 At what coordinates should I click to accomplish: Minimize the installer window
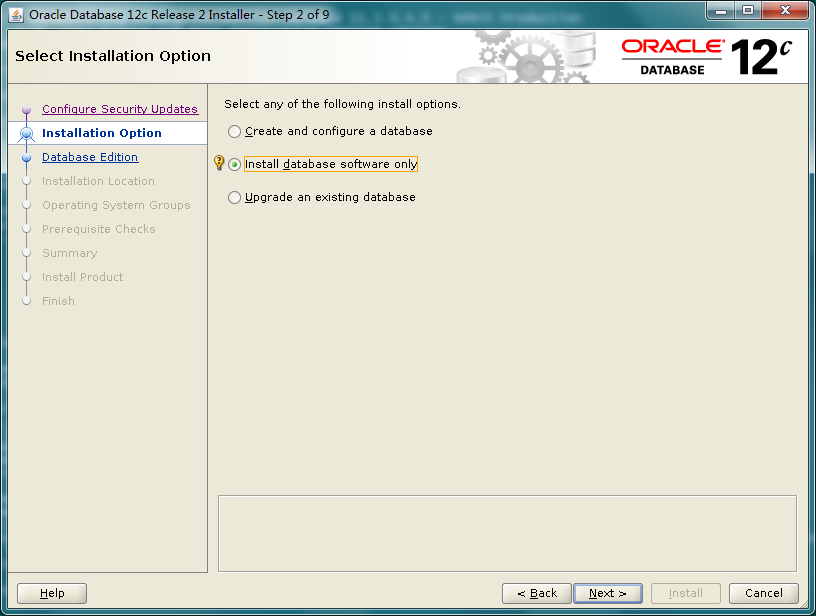720,11
